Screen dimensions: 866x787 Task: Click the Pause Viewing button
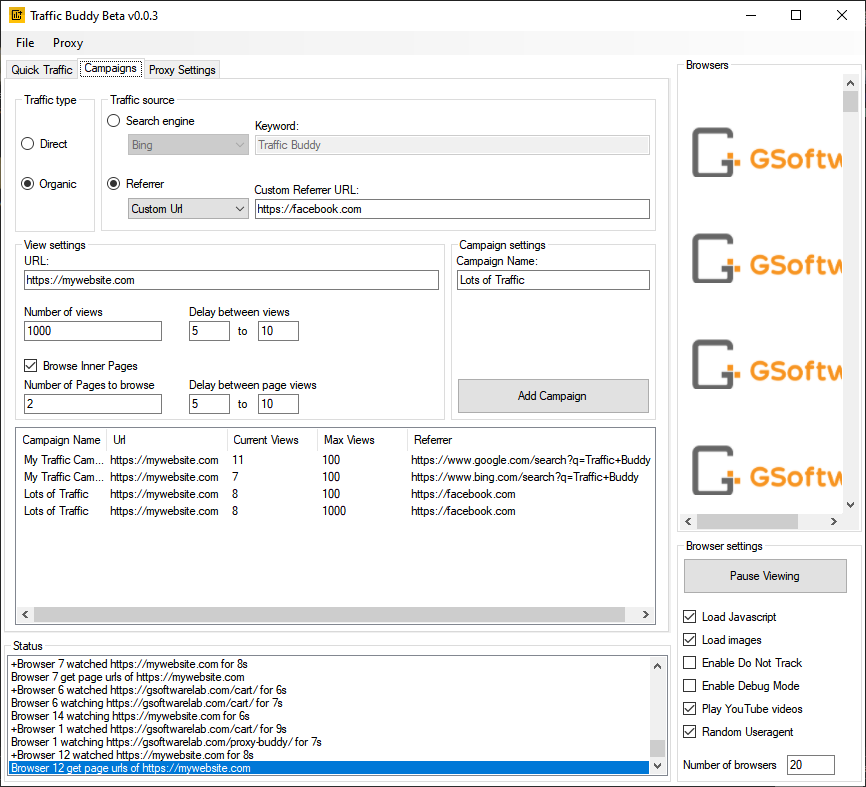coord(763,576)
